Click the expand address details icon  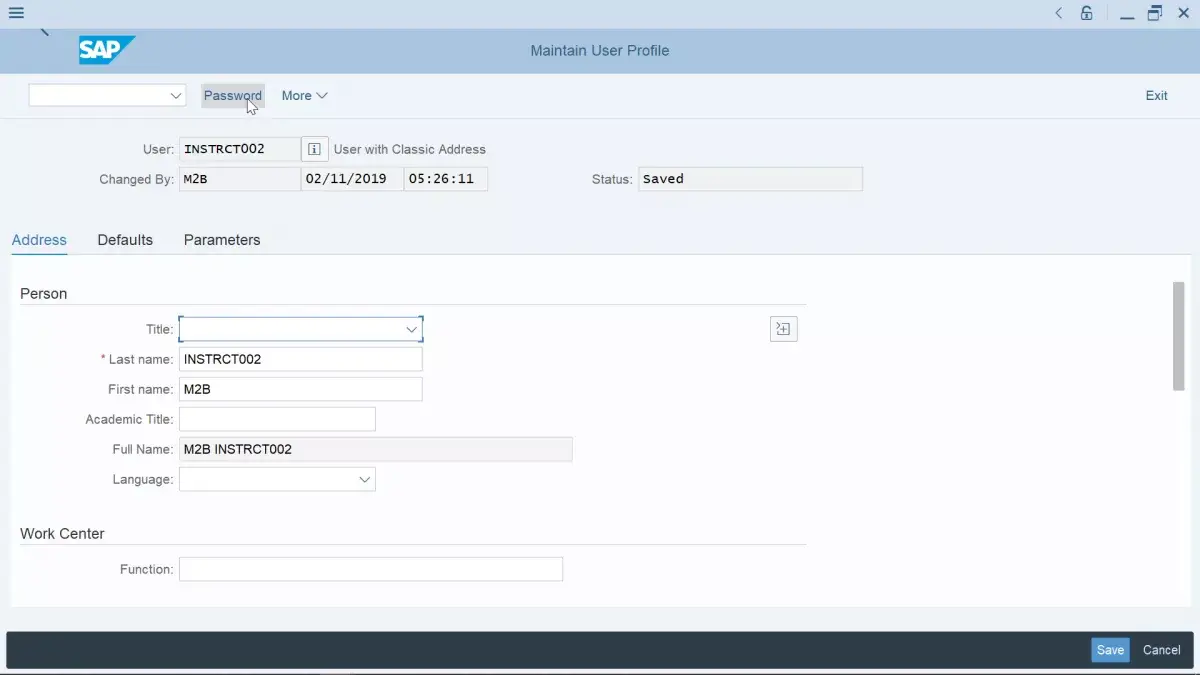tap(784, 329)
